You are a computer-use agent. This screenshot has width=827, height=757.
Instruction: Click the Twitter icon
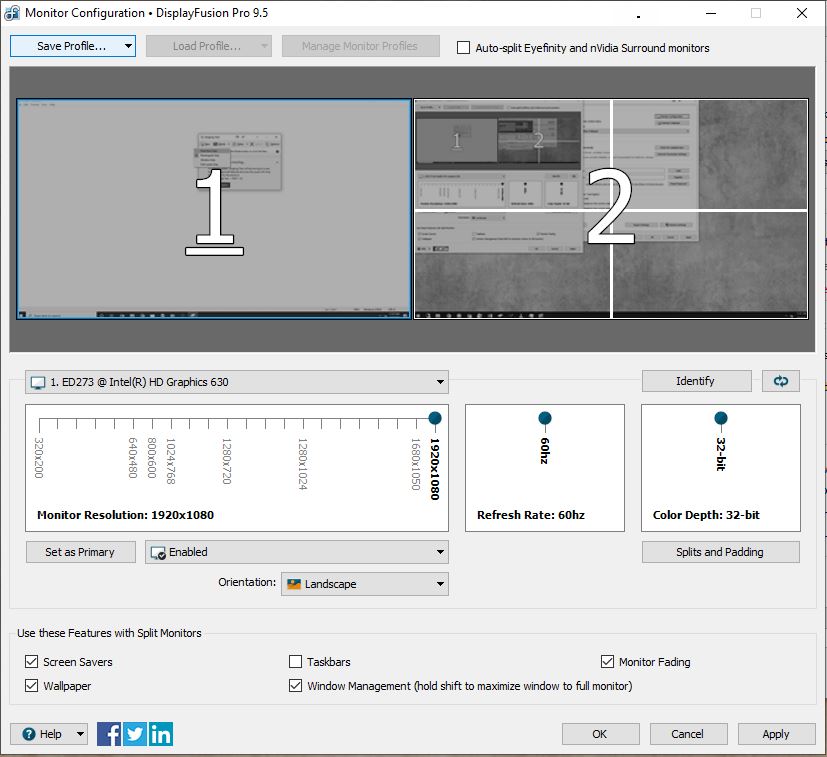[x=135, y=734]
